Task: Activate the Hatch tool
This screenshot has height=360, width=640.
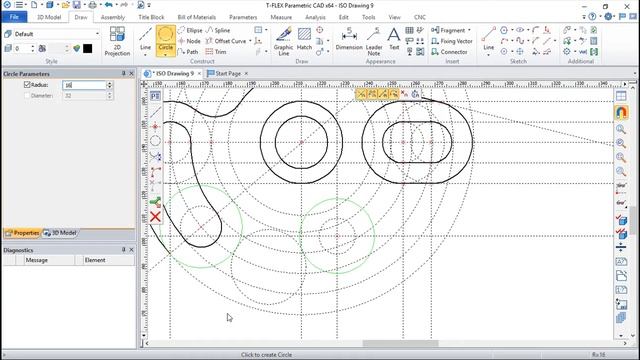Action: (x=304, y=39)
